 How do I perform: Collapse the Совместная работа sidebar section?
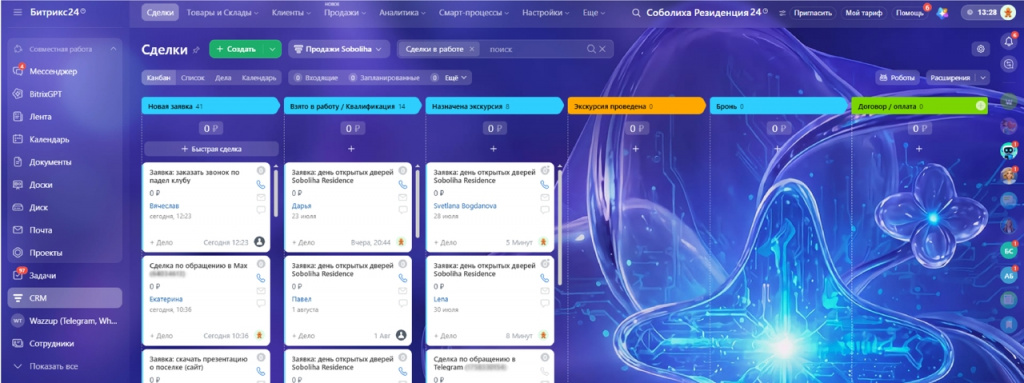(114, 49)
